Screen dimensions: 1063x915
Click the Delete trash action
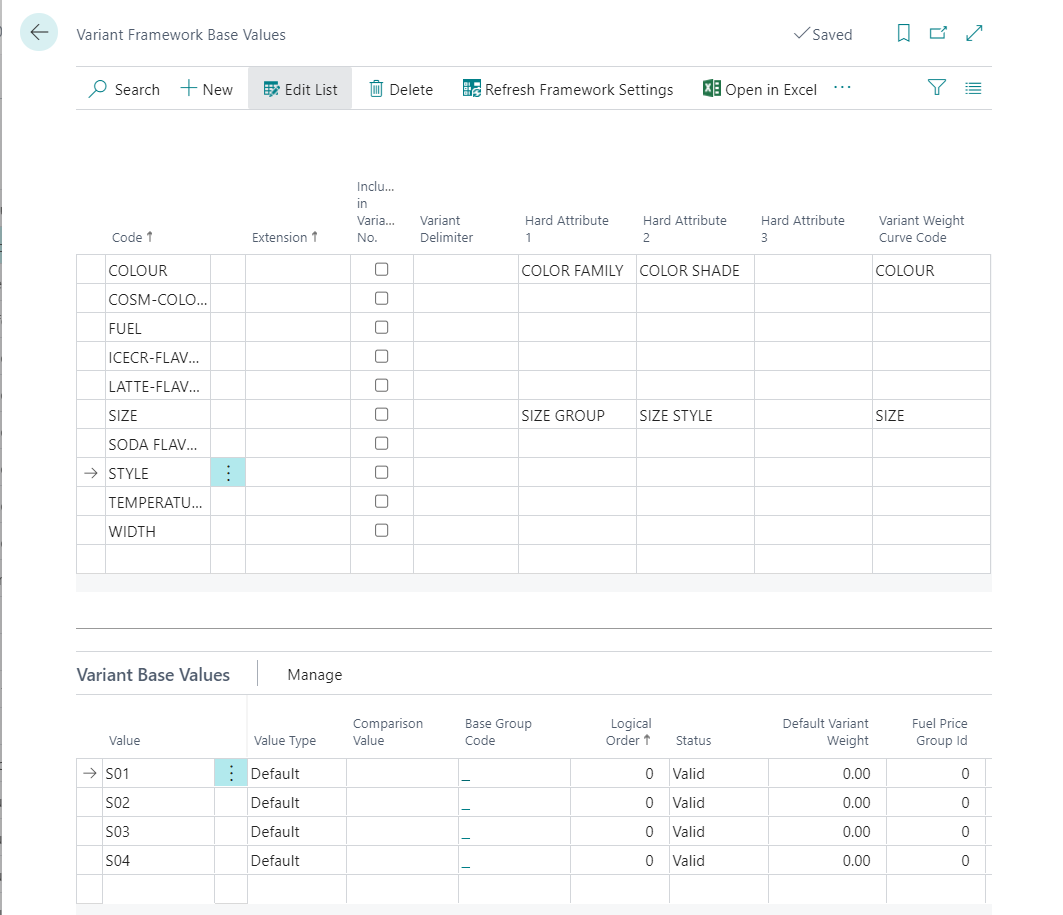400,89
